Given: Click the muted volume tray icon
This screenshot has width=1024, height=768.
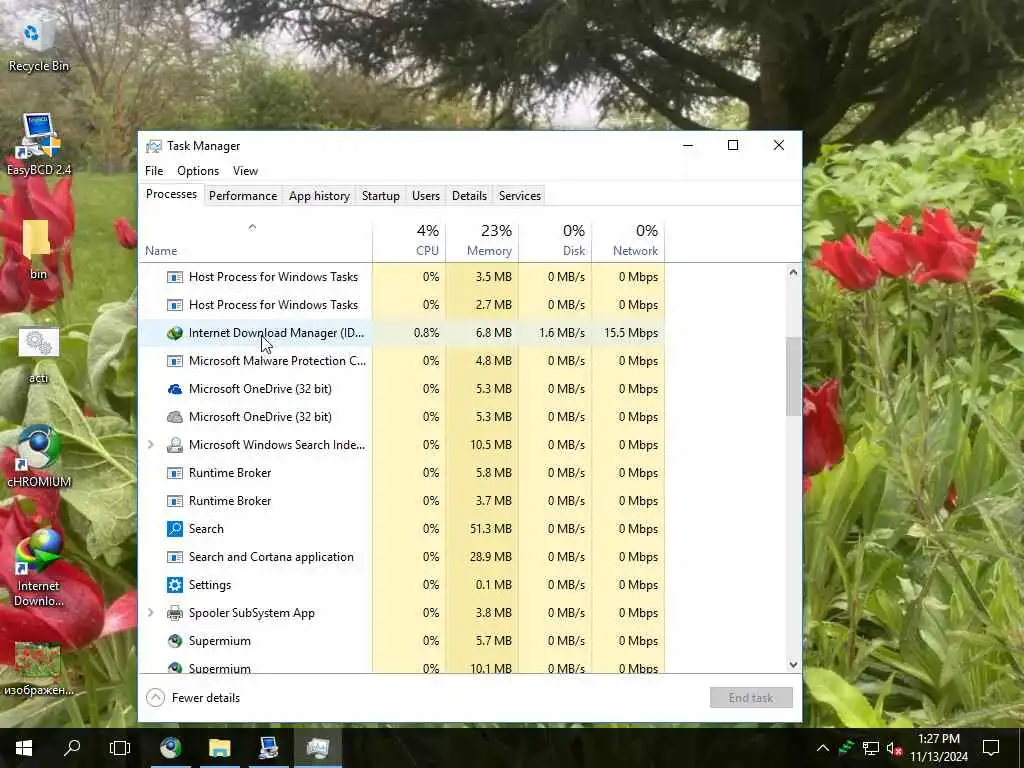Looking at the screenshot, I should coord(894,748).
